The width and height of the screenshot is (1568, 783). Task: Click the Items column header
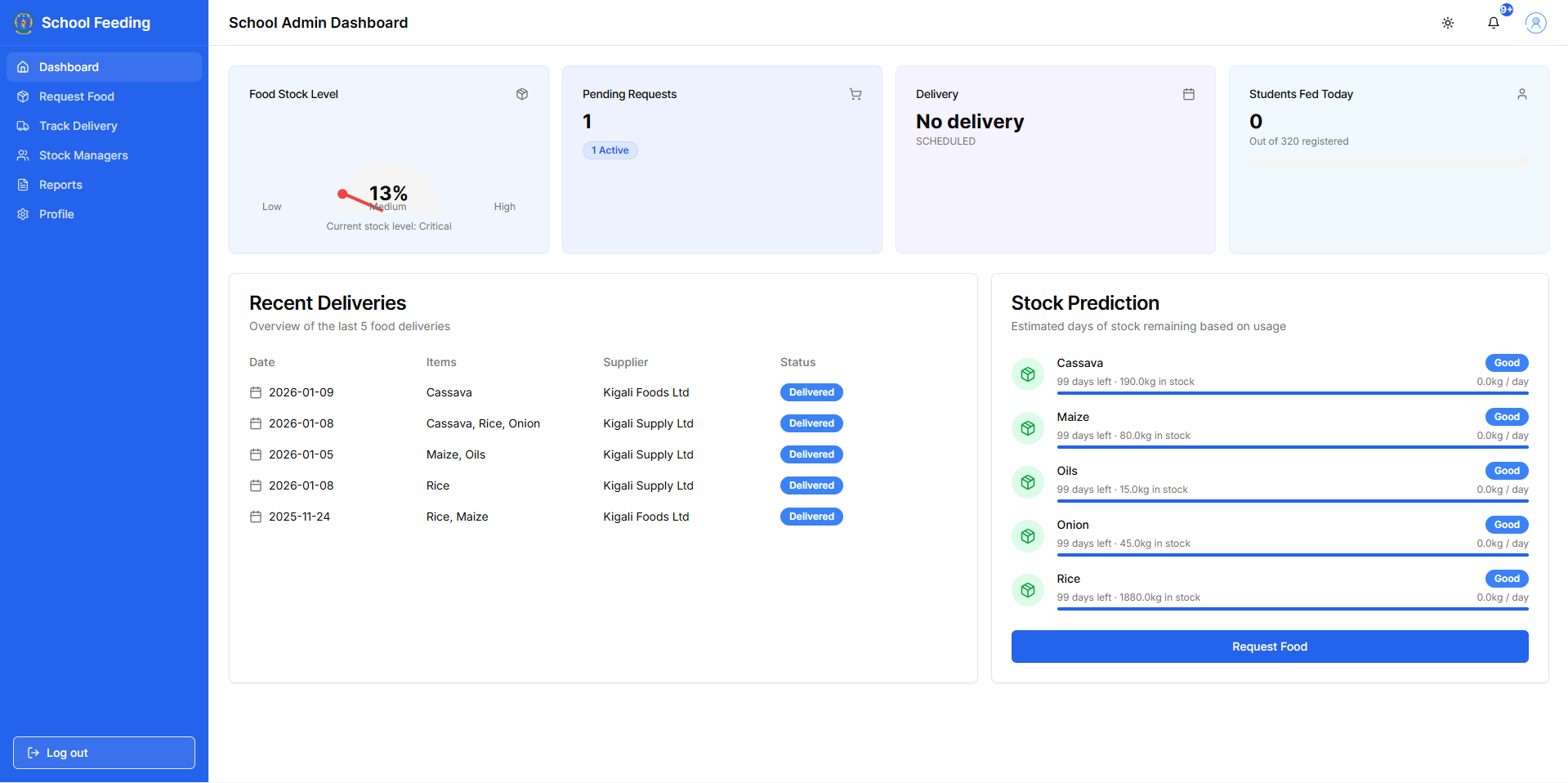441,362
